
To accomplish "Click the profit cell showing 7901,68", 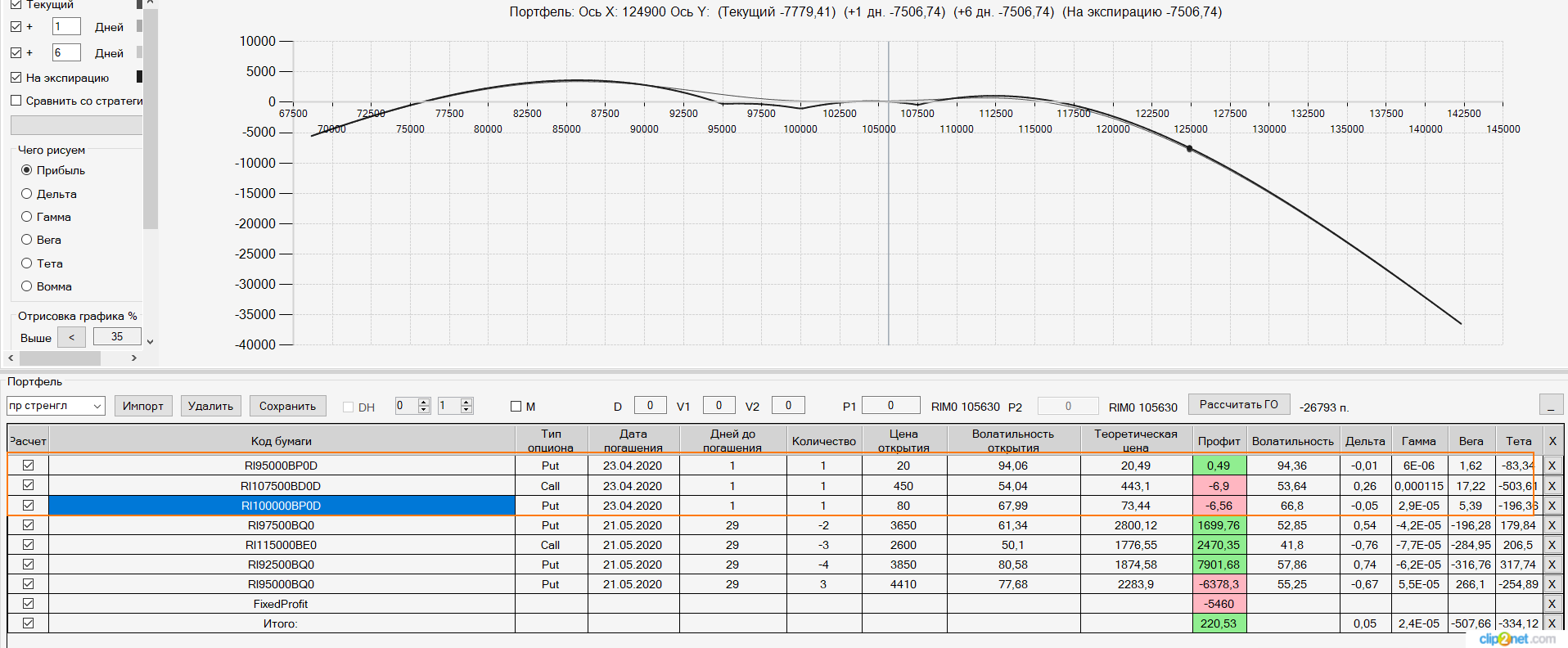I will 1219,565.
